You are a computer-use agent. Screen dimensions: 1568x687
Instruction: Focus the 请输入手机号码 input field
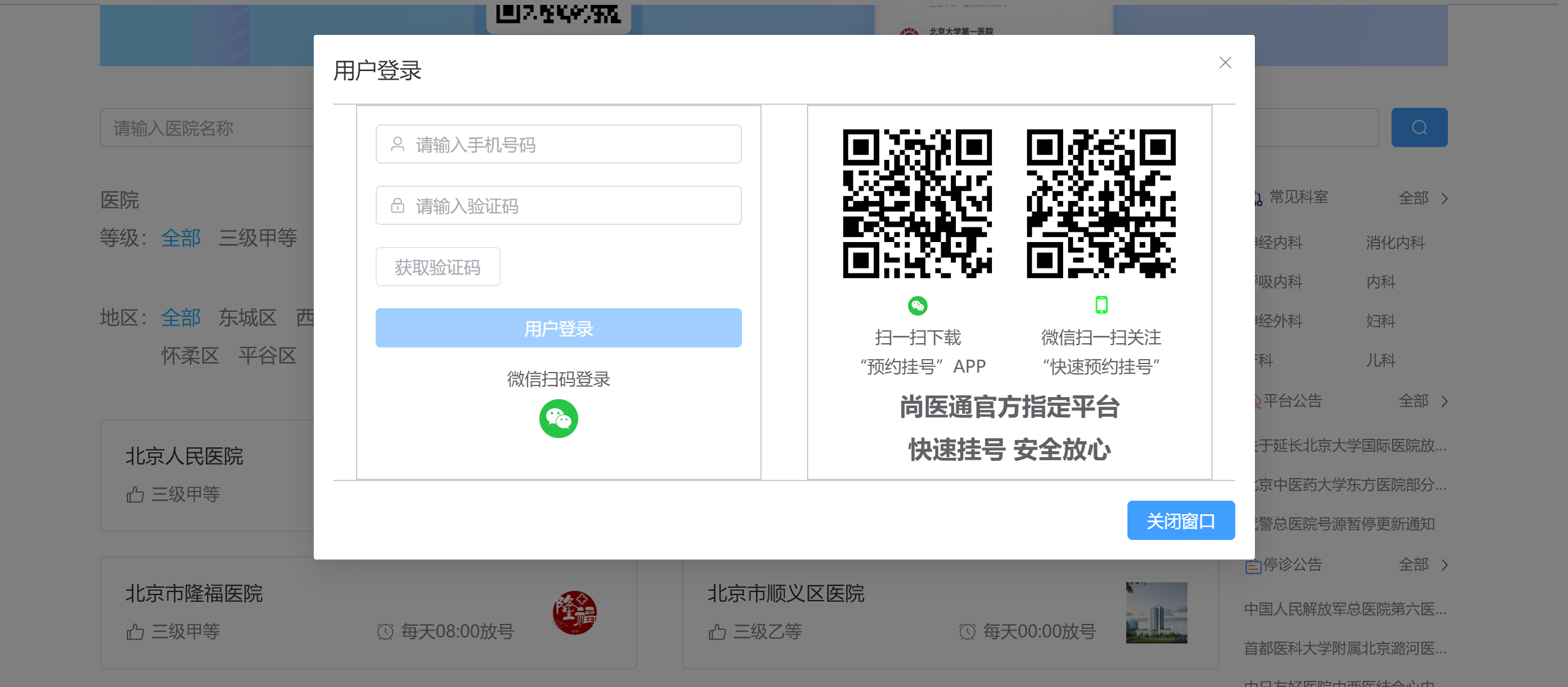(558, 144)
